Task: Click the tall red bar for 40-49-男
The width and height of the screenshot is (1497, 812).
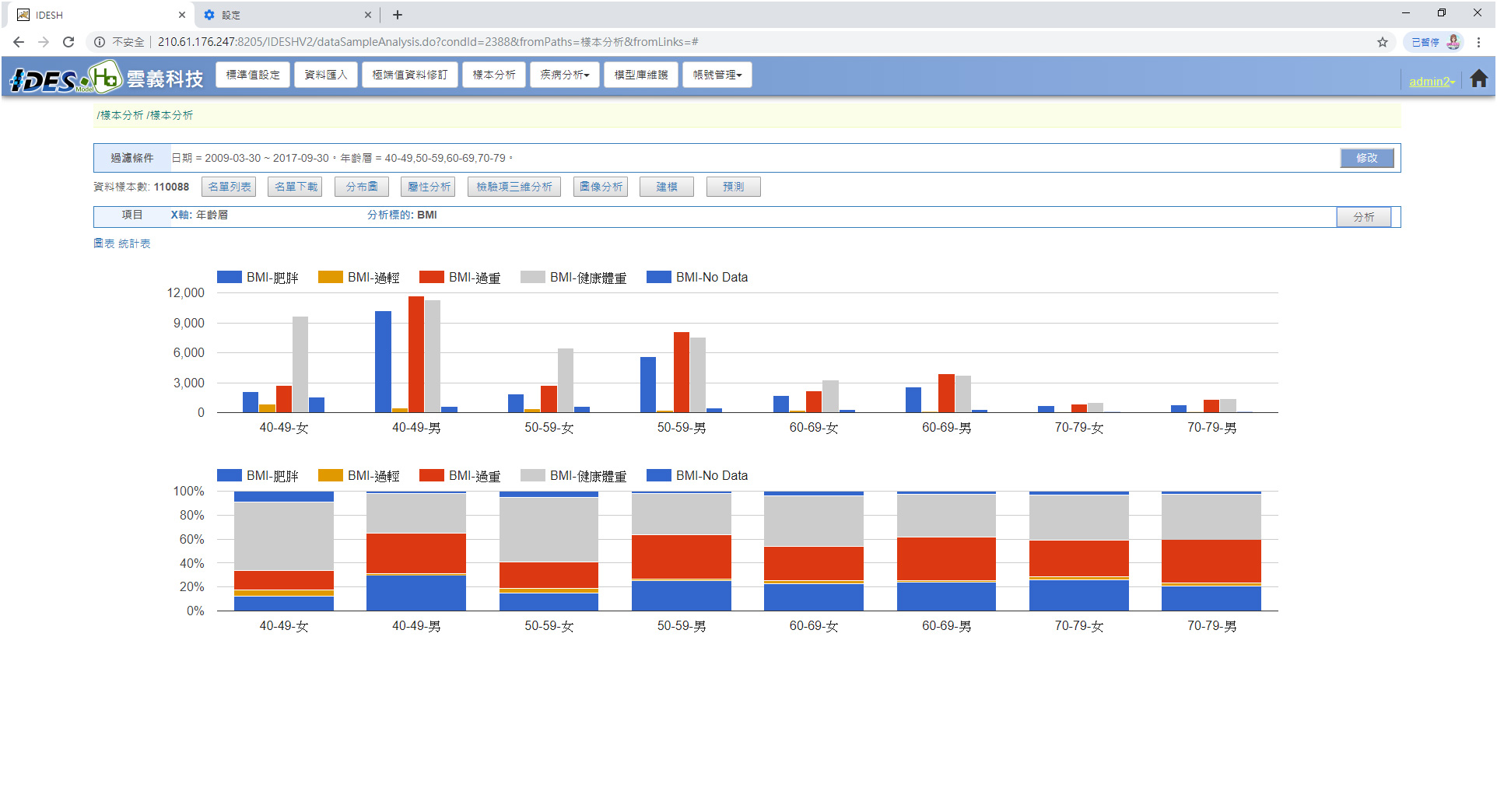Action: click(x=416, y=355)
